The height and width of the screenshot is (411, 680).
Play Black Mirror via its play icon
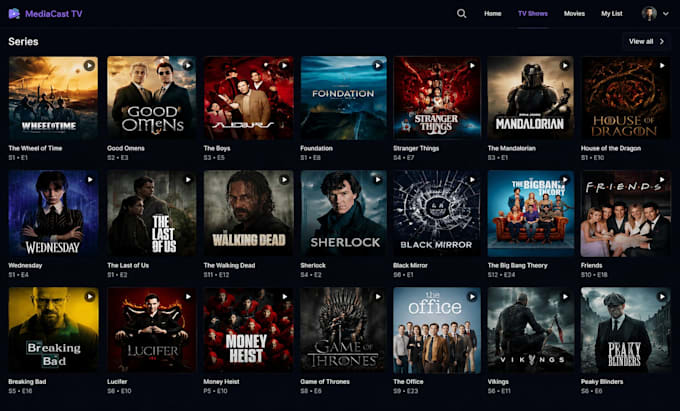tap(472, 179)
